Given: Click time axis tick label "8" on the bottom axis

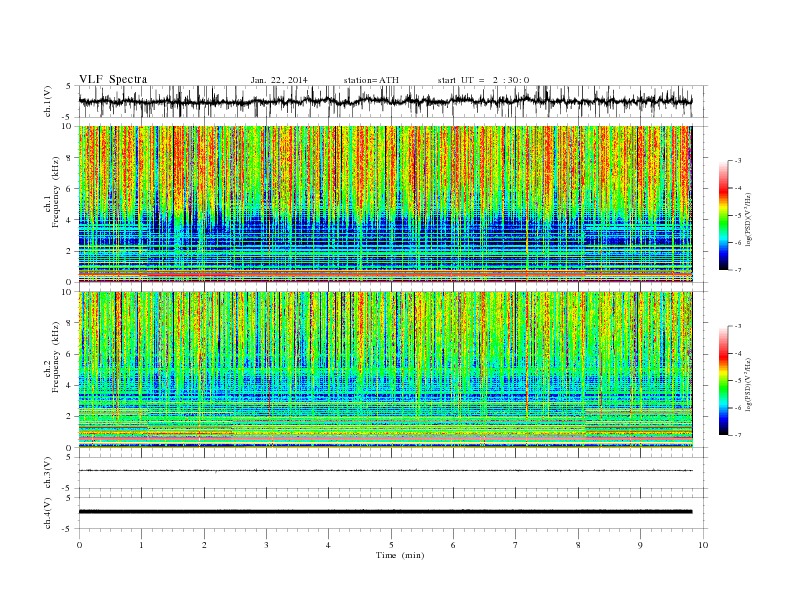Looking at the screenshot, I should coord(578,545).
